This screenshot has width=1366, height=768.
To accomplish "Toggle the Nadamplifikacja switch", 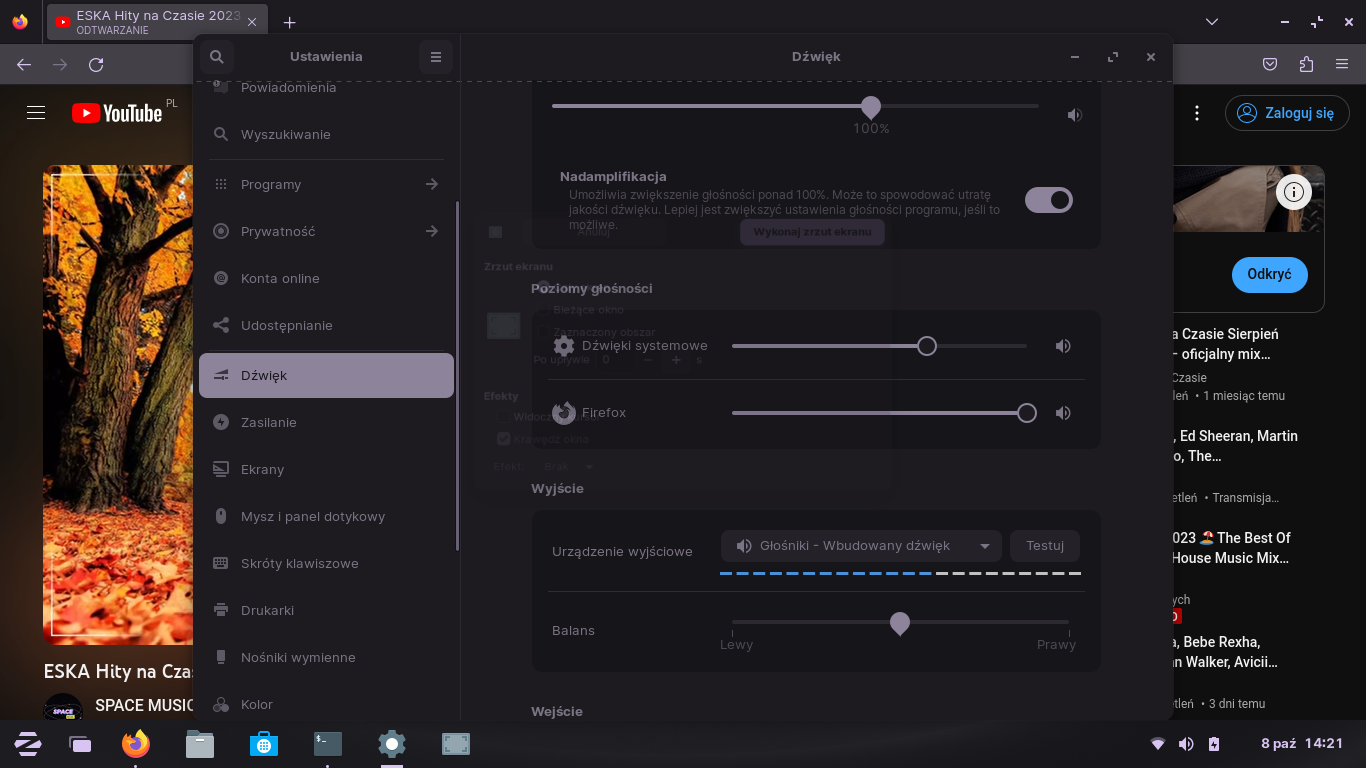I will 1049,200.
